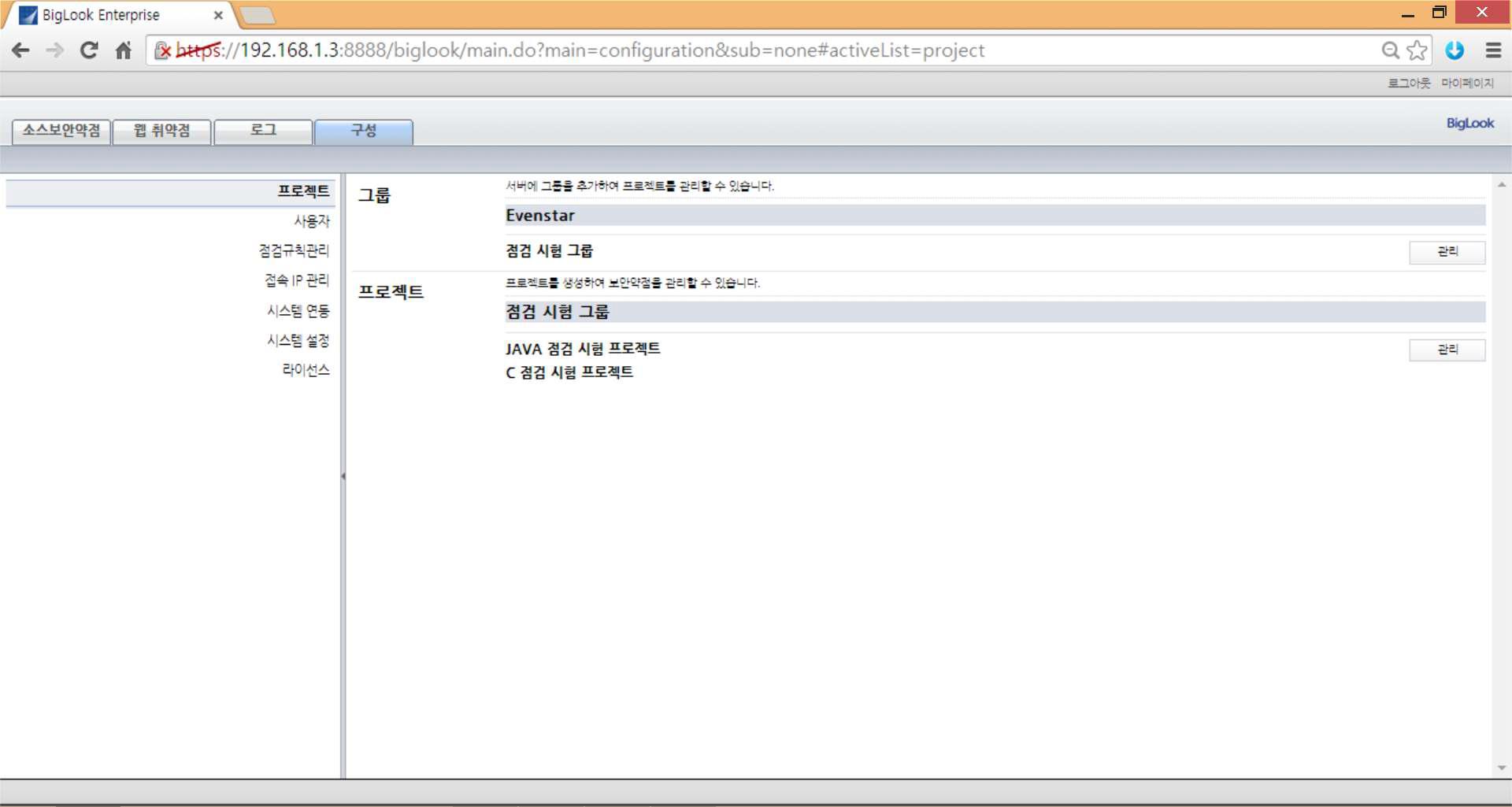Click the insecure HTTPS lock icon
The height and width of the screenshot is (807, 1512).
(x=163, y=50)
